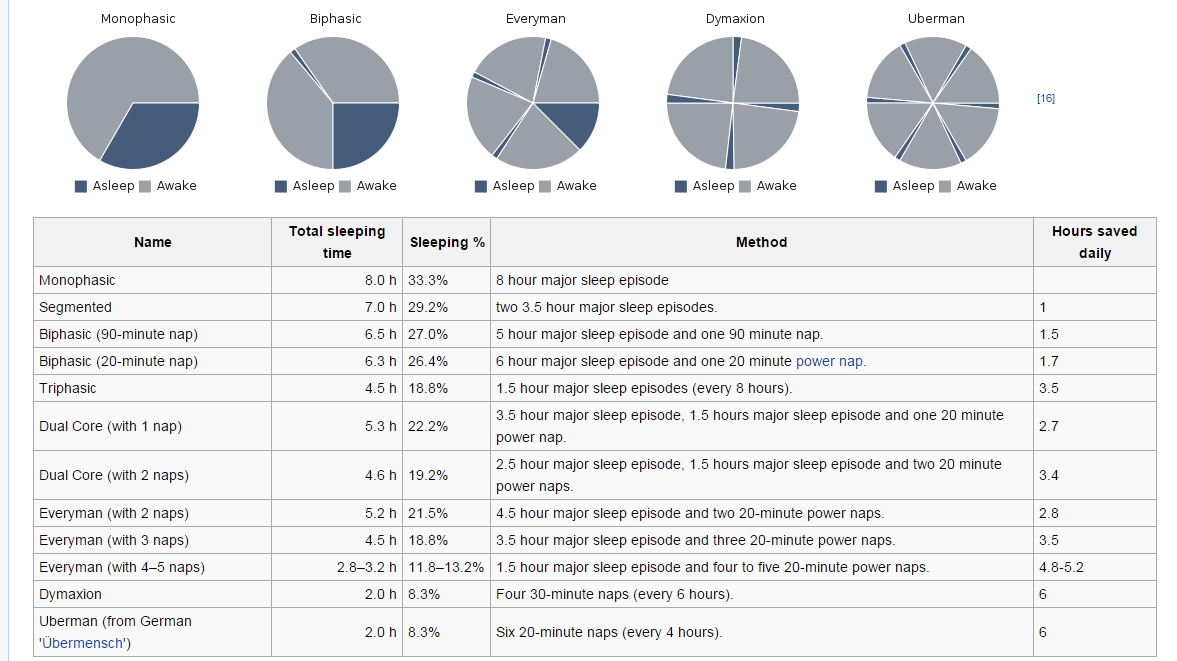Open the Uberman pie chart image

point(932,102)
